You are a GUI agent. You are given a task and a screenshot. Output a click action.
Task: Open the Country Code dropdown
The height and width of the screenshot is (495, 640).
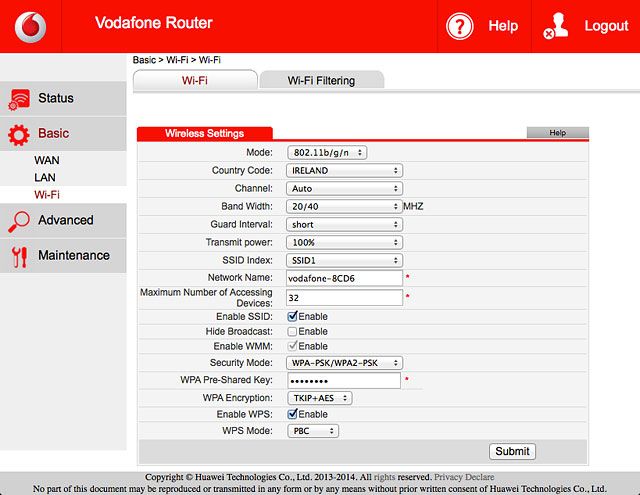pyautogui.click(x=344, y=171)
